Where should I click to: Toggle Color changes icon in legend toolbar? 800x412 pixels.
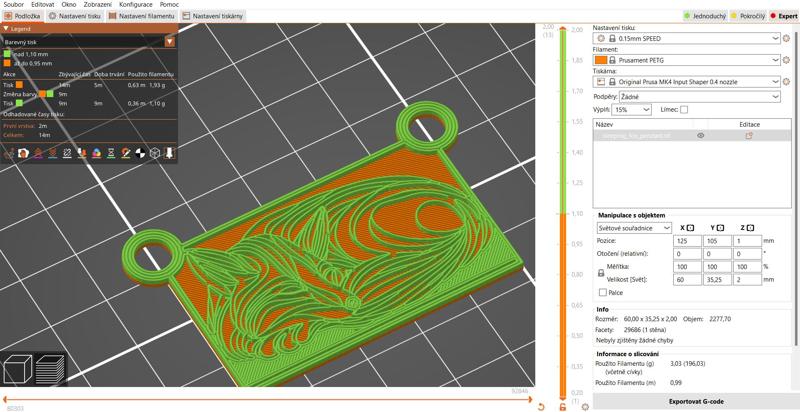[x=96, y=153]
